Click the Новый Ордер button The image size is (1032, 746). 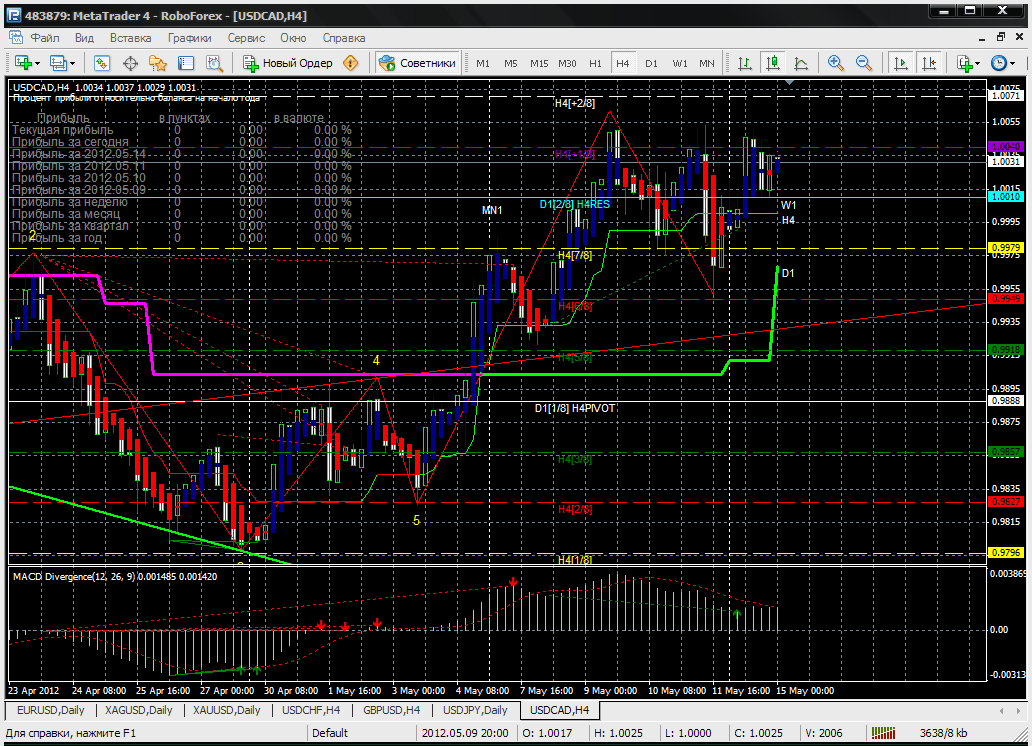click(x=288, y=63)
